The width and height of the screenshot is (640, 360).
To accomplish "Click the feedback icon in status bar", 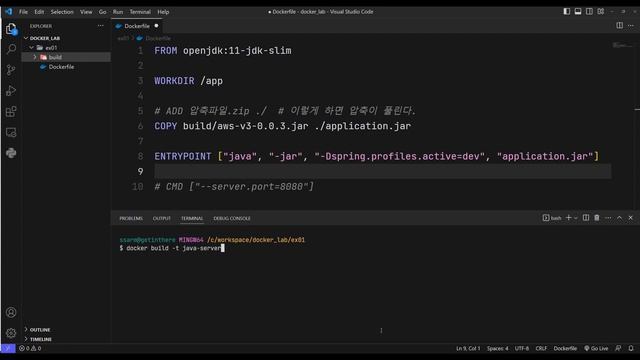I will pos(618,348).
